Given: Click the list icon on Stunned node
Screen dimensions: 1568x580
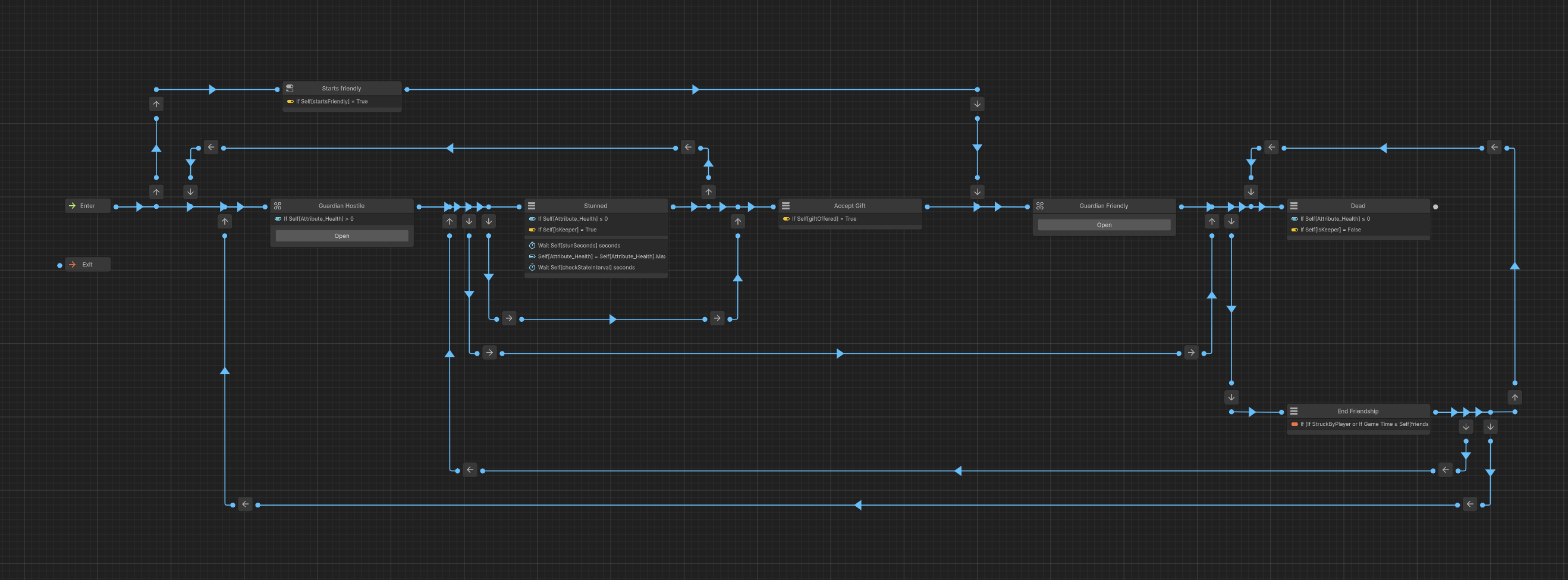Looking at the screenshot, I should (x=532, y=206).
